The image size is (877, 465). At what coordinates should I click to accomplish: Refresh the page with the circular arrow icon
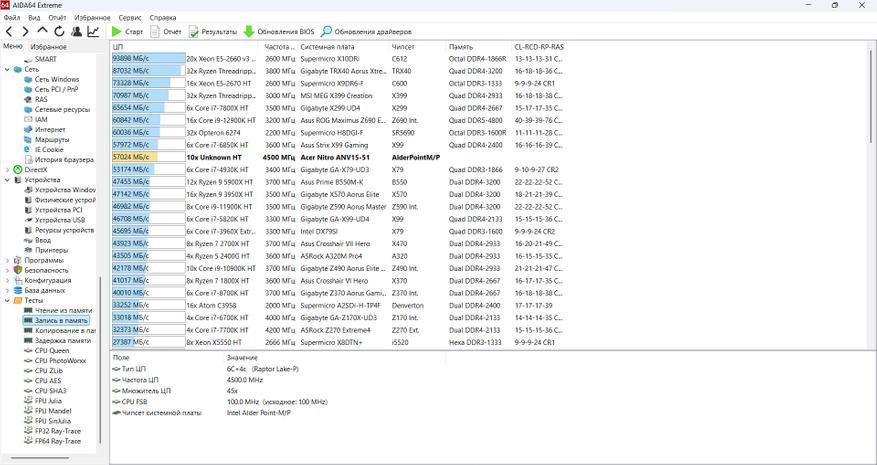click(x=59, y=31)
